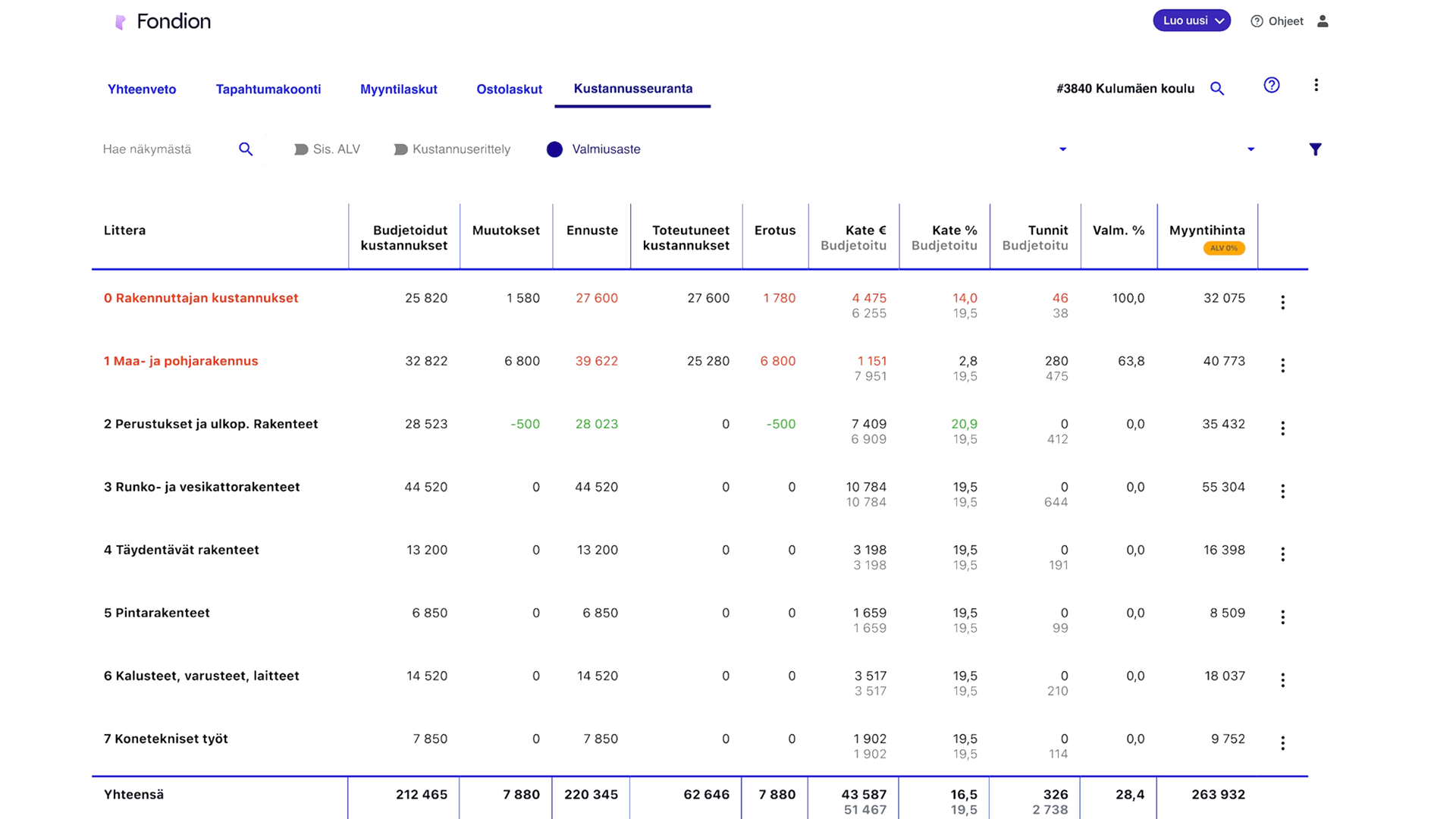1456x819 pixels.
Task: Select the Kustannusseuranta tab
Action: pyautogui.click(x=633, y=89)
